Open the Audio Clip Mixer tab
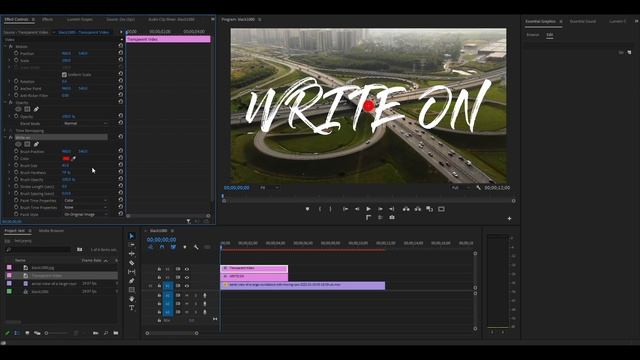This screenshot has height=360, width=640. (x=171, y=19)
